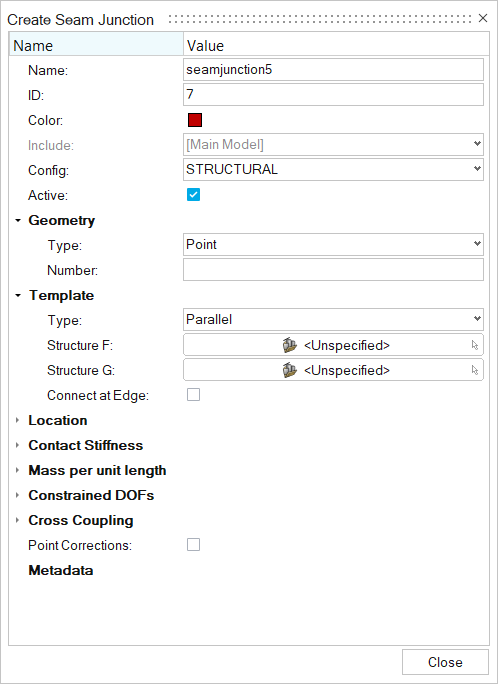Click the Number input field
The image size is (498, 684).
(x=333, y=270)
